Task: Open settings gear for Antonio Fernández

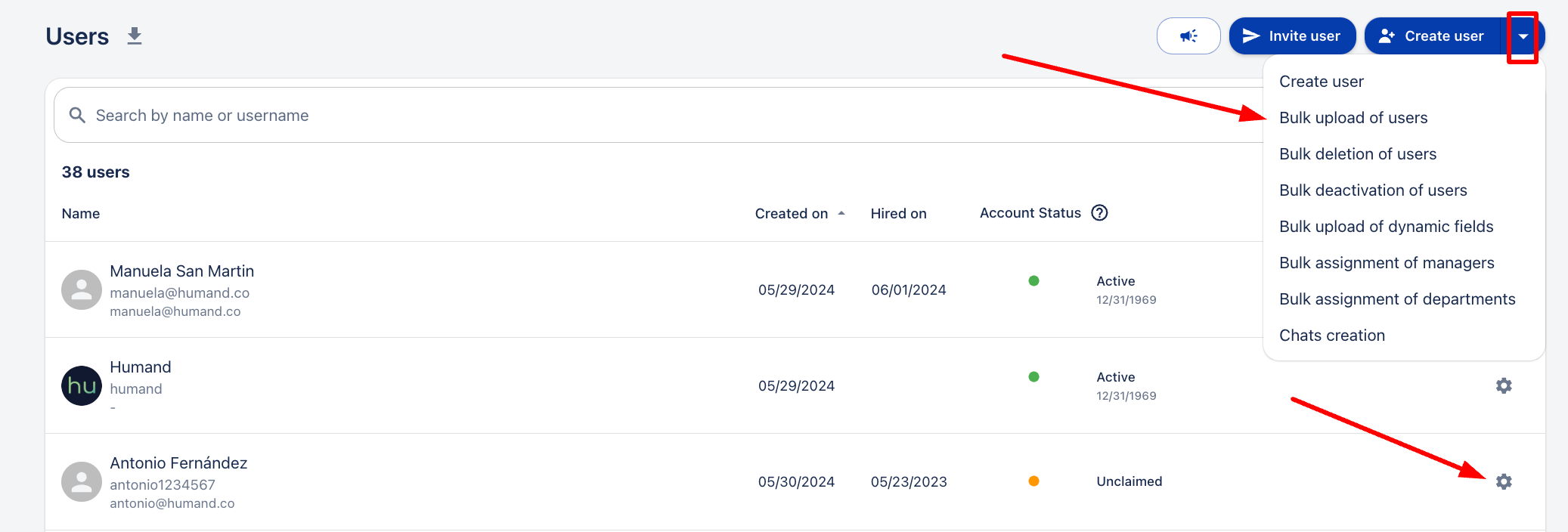Action: pyautogui.click(x=1503, y=481)
